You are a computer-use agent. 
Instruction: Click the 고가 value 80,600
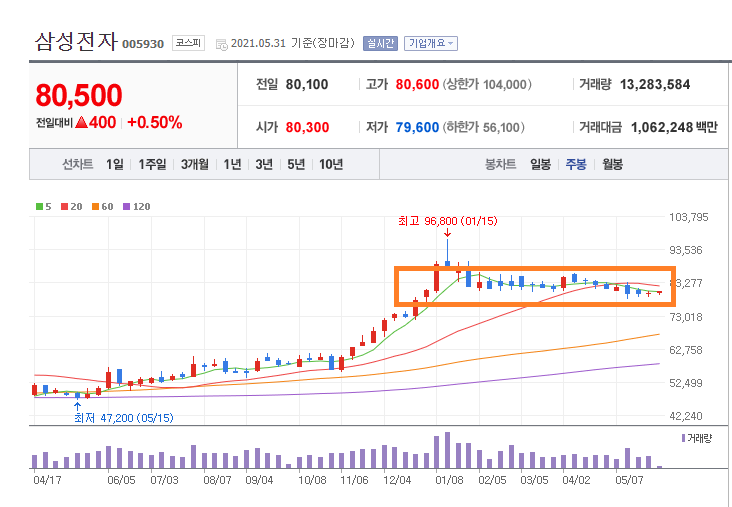[417, 84]
